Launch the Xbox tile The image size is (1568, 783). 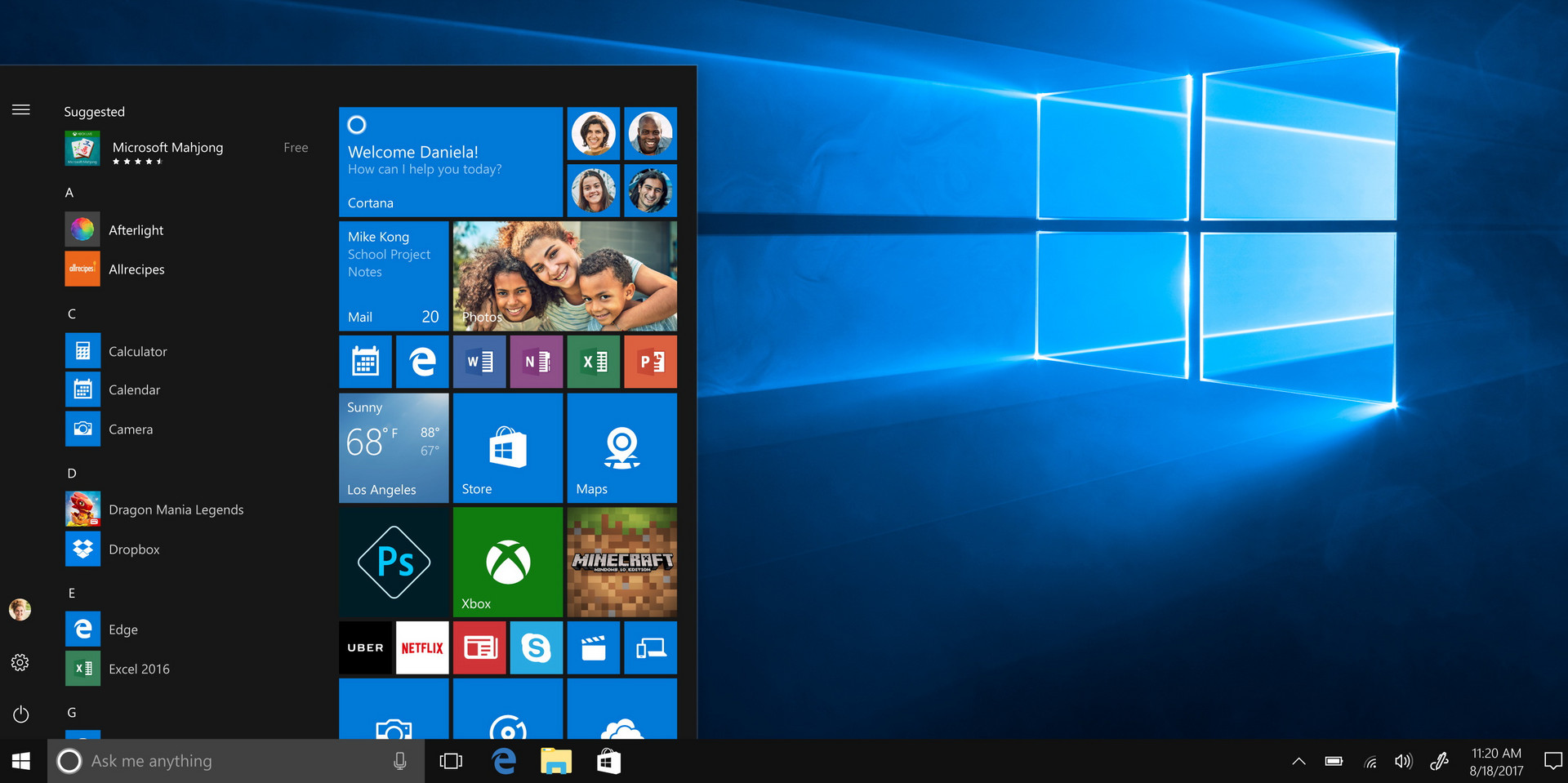click(508, 562)
